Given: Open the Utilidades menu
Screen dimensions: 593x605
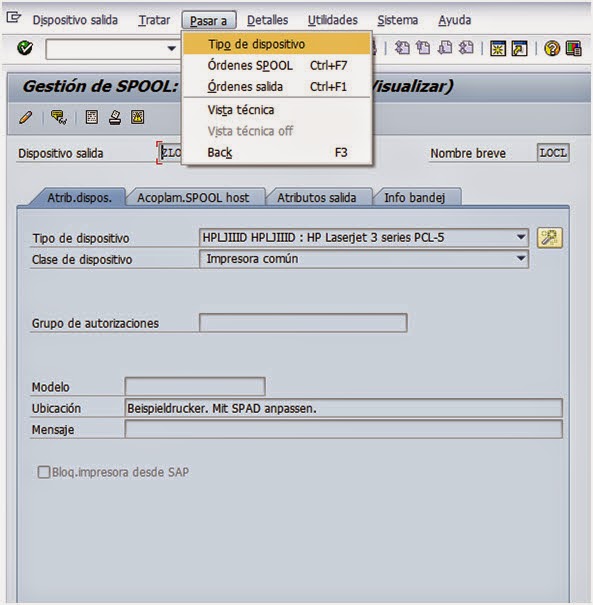Looking at the screenshot, I should (333, 20).
